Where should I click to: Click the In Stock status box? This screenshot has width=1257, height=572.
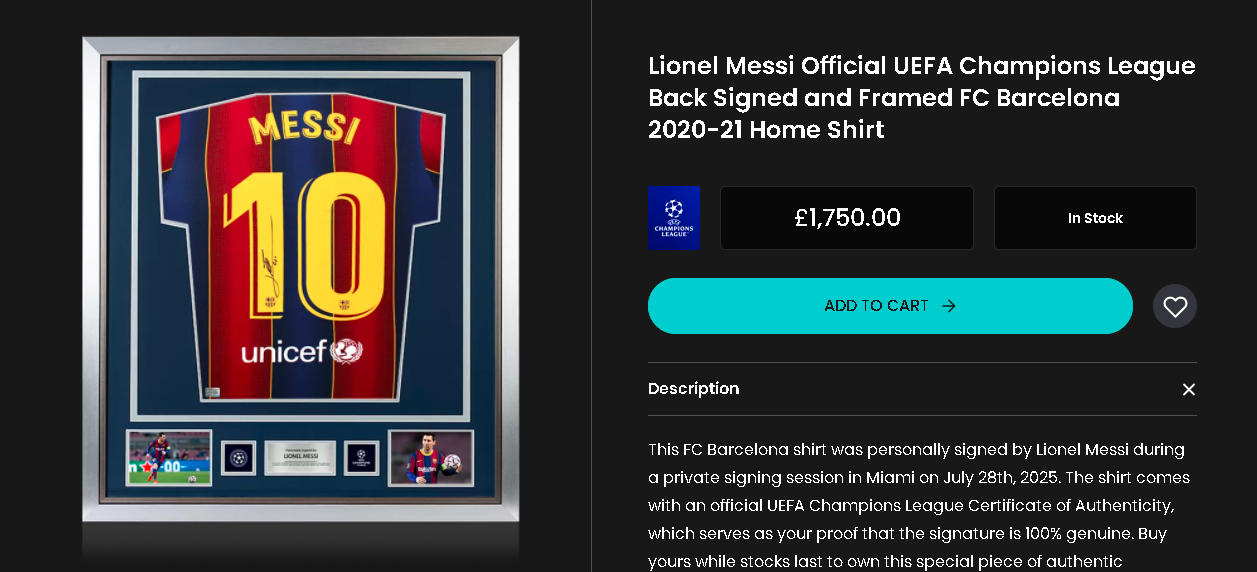point(1095,217)
